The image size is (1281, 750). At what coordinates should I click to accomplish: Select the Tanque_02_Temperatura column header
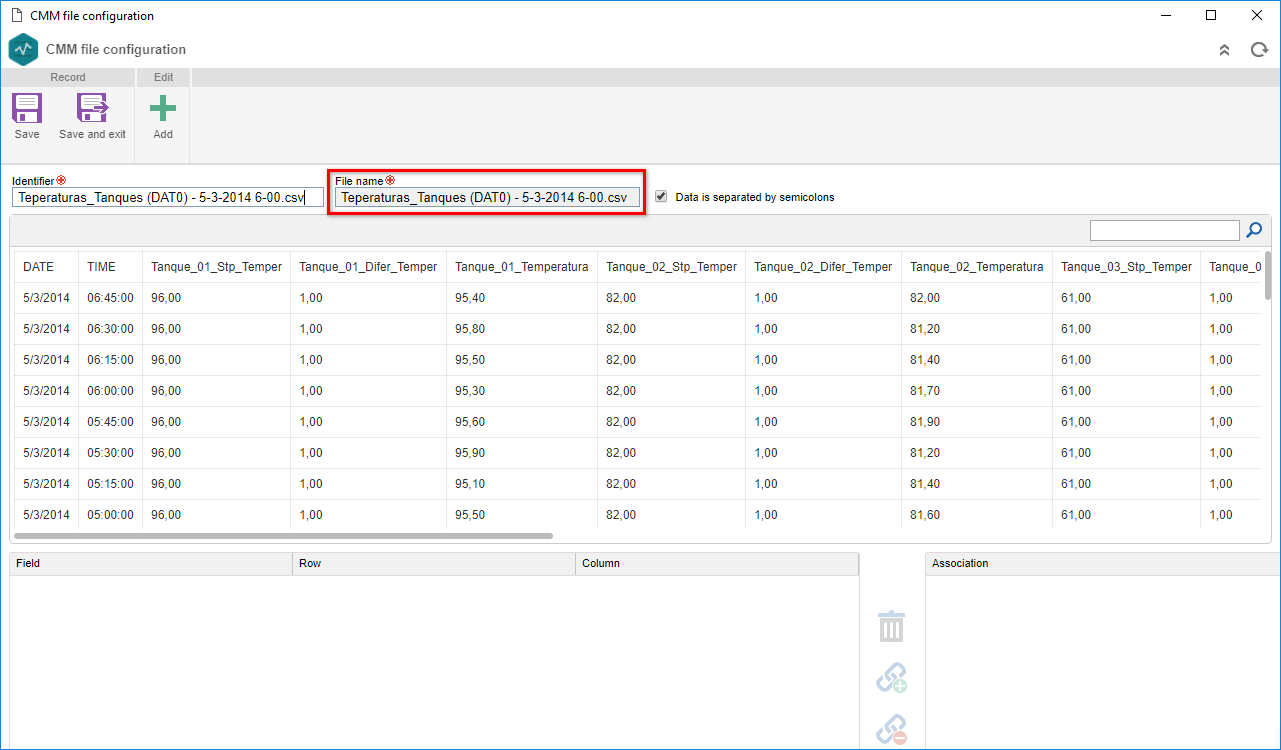point(977,267)
